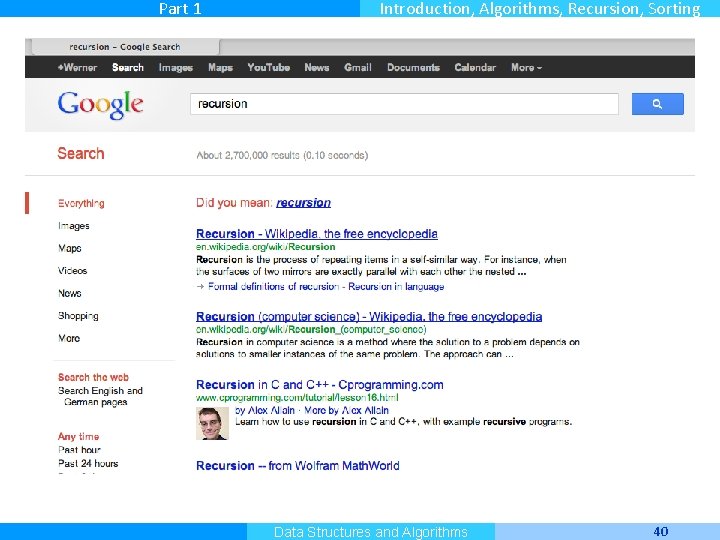Limit results to Past hour

coord(79,450)
